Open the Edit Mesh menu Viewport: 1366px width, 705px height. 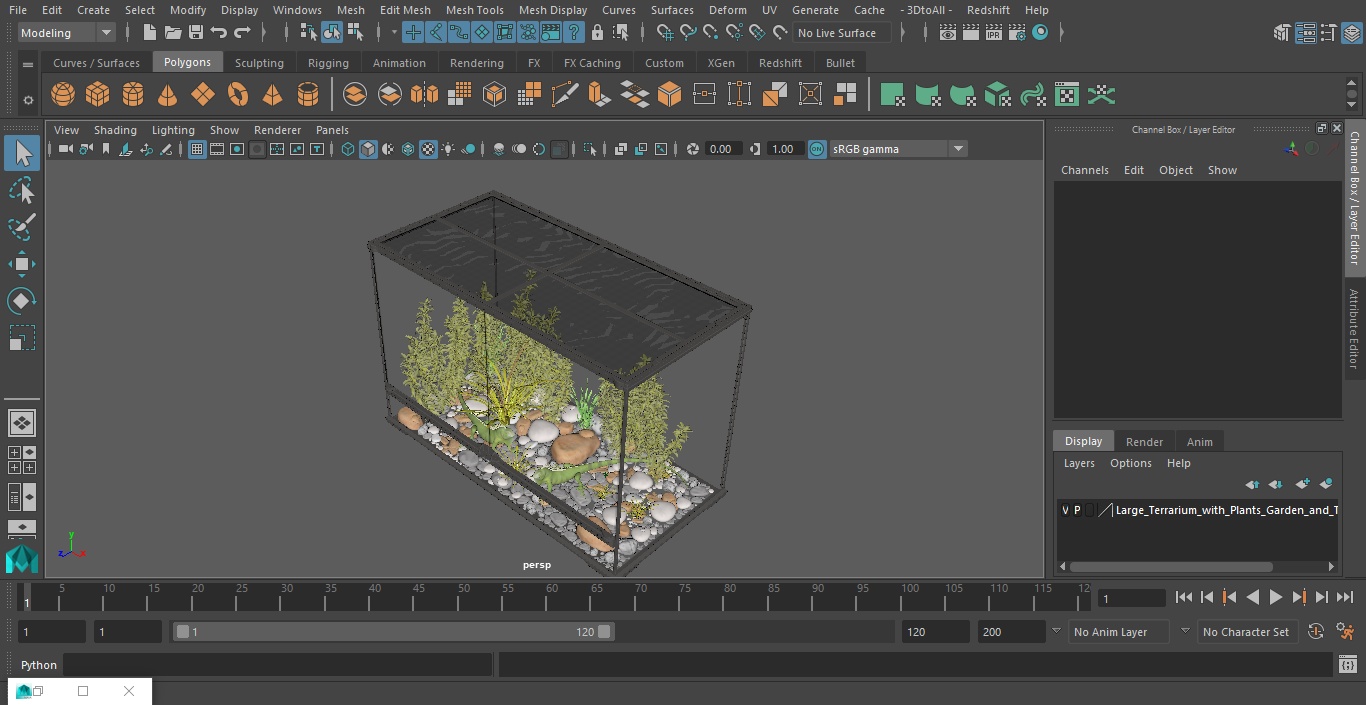point(405,10)
